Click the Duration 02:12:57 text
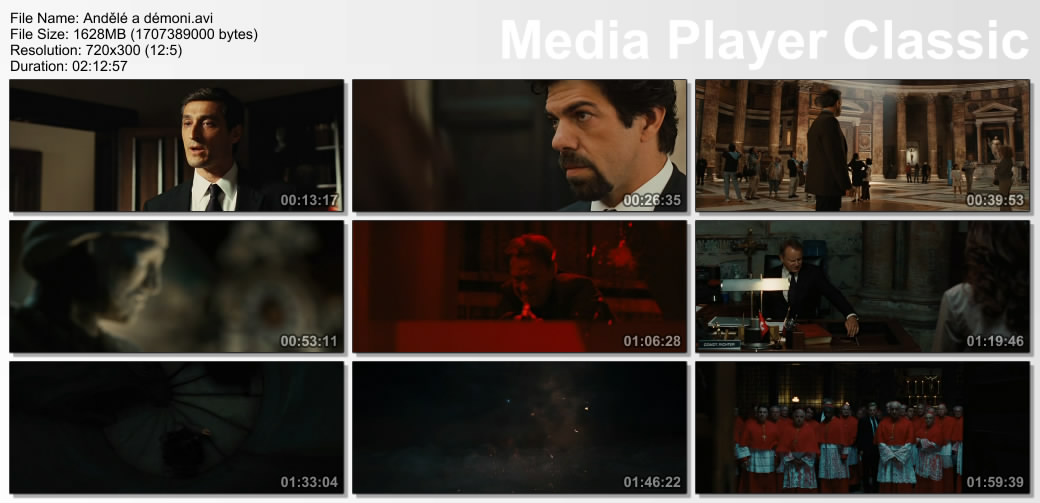 click(x=67, y=65)
